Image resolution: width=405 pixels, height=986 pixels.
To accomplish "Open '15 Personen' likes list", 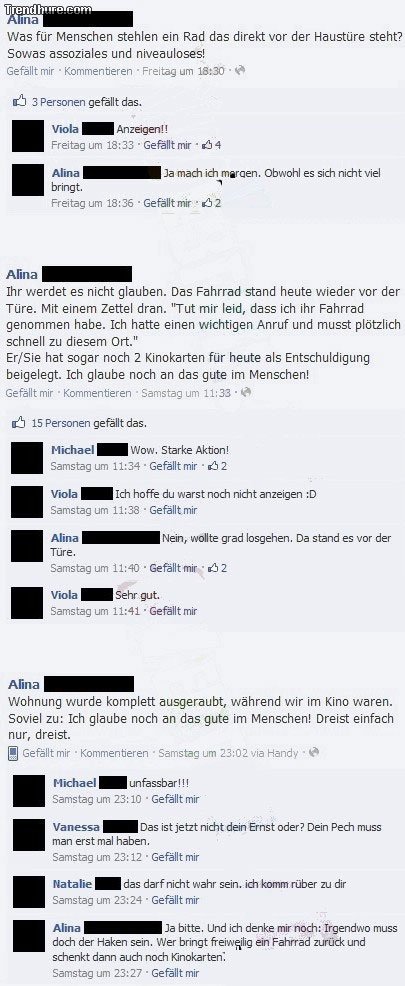I will coord(60,423).
